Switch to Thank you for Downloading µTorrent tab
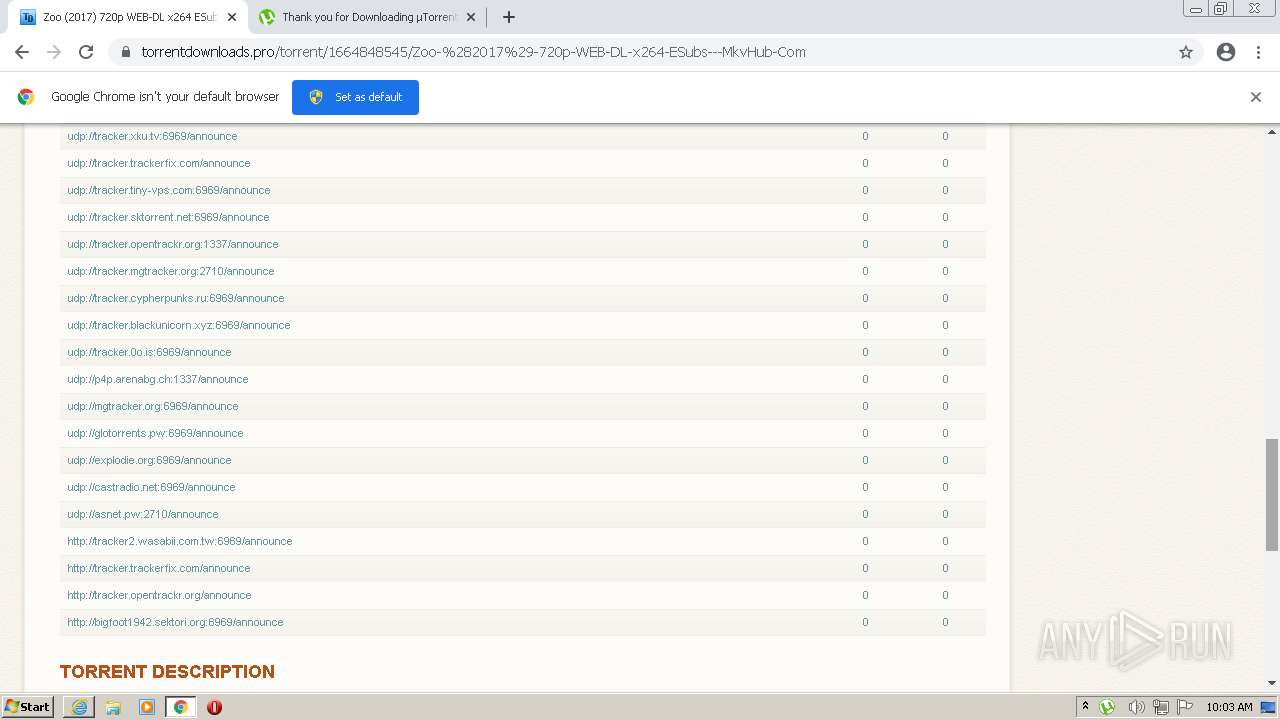This screenshot has width=1280, height=720. point(368,17)
